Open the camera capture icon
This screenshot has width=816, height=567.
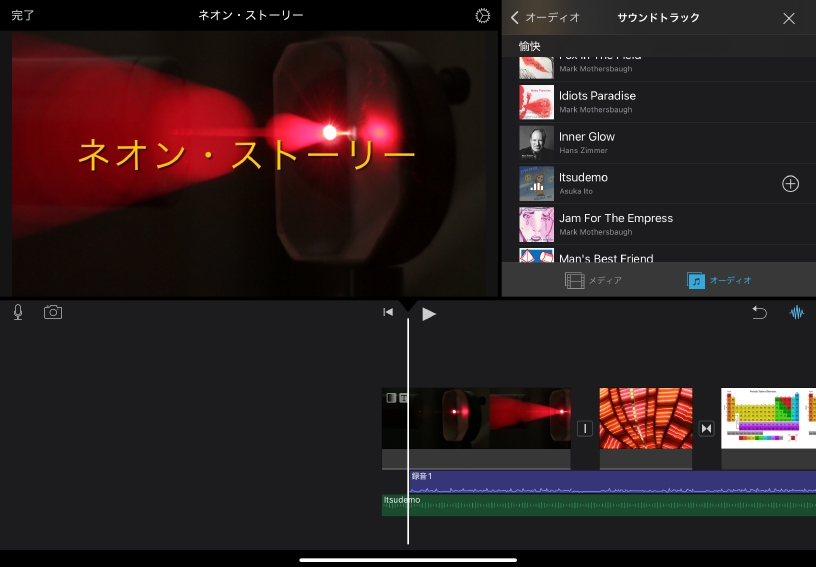(53, 312)
